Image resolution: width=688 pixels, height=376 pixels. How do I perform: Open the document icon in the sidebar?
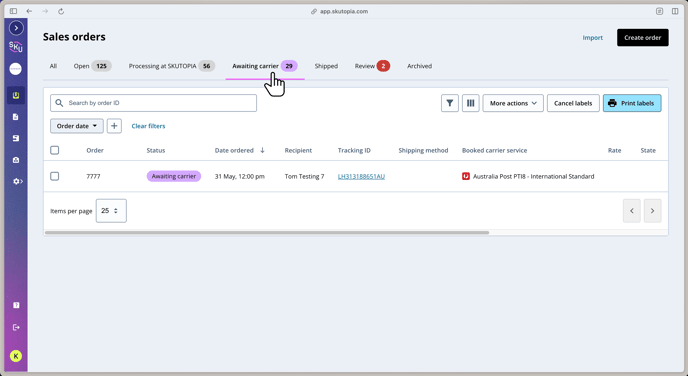pyautogui.click(x=16, y=117)
